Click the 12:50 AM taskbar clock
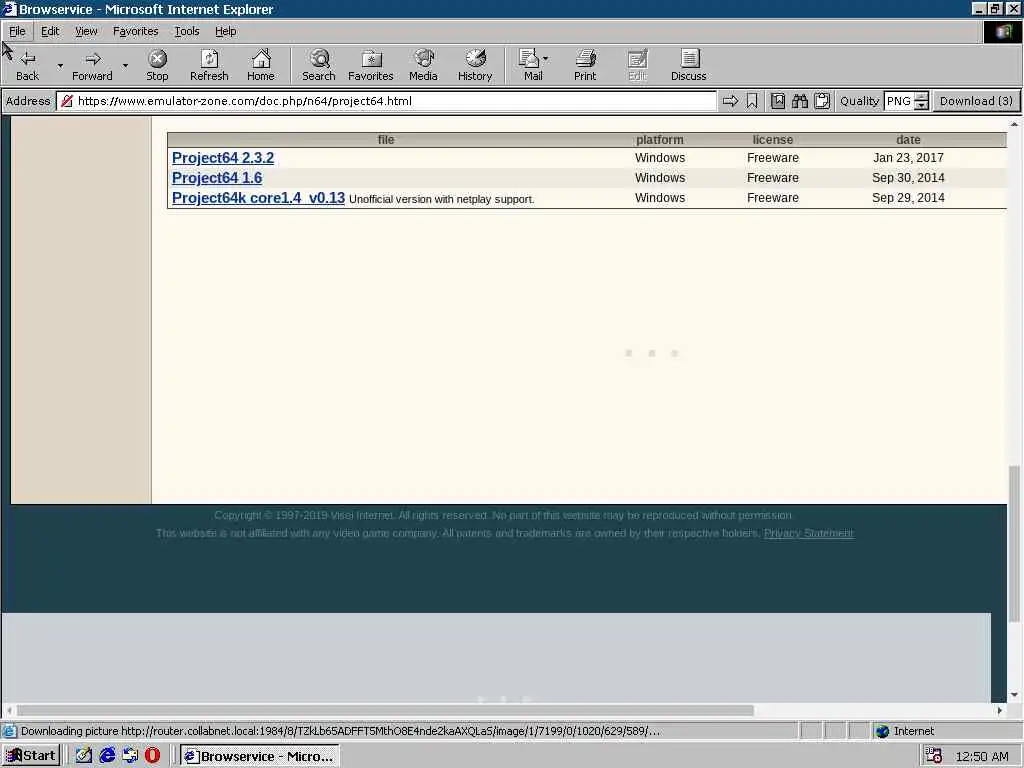Screen dimensions: 1024x768 click(x=982, y=756)
